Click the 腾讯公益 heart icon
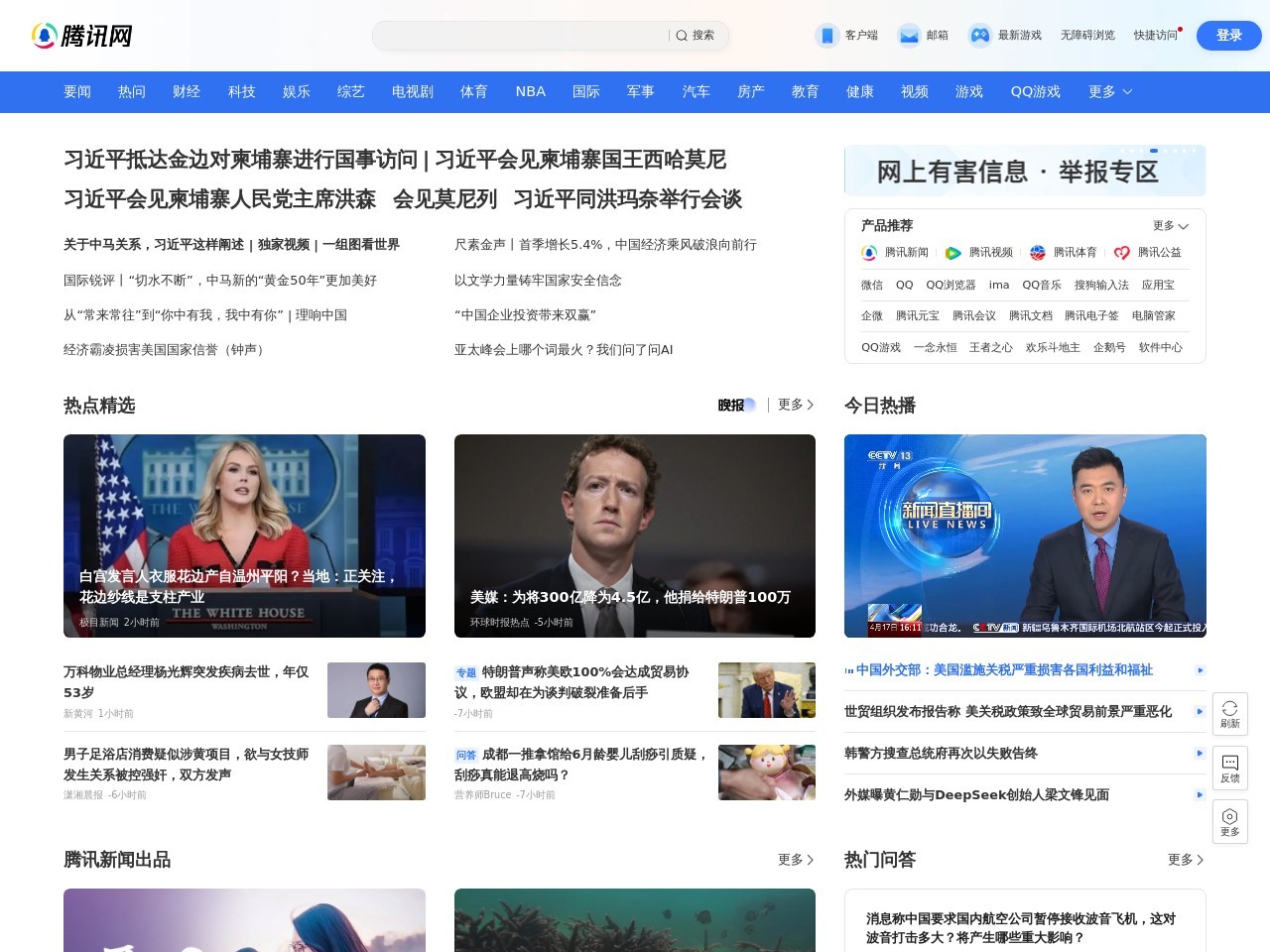This screenshot has height=952, width=1270. [x=1121, y=253]
